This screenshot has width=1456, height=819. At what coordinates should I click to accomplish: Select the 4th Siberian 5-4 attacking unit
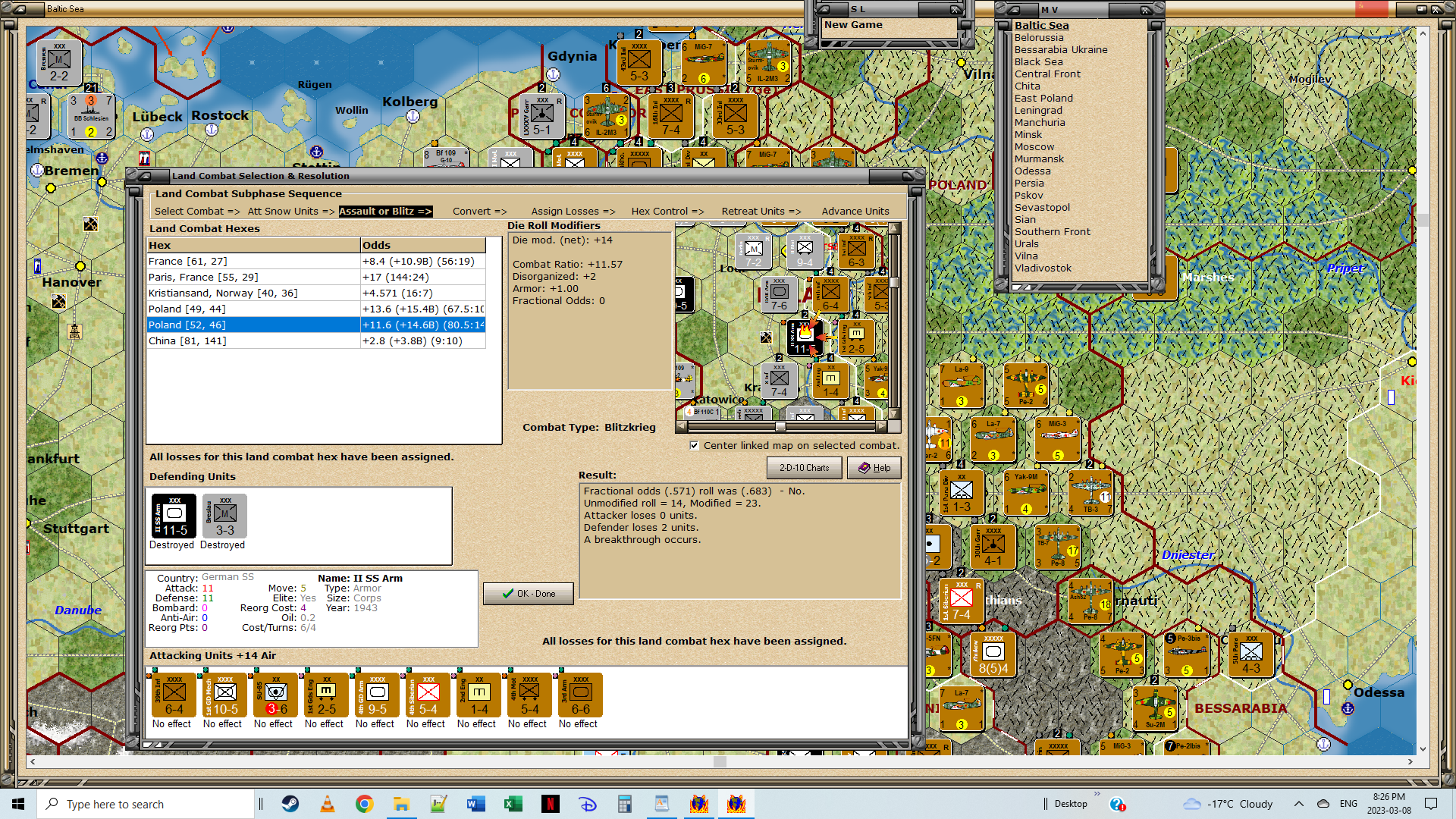(x=428, y=695)
